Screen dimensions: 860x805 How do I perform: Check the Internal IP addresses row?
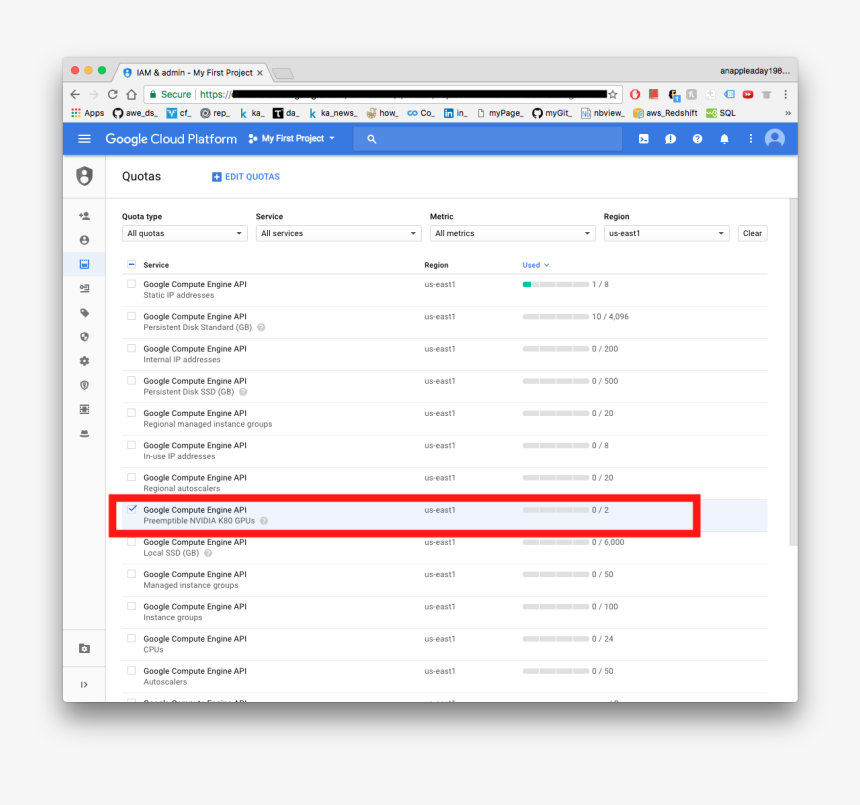point(131,348)
